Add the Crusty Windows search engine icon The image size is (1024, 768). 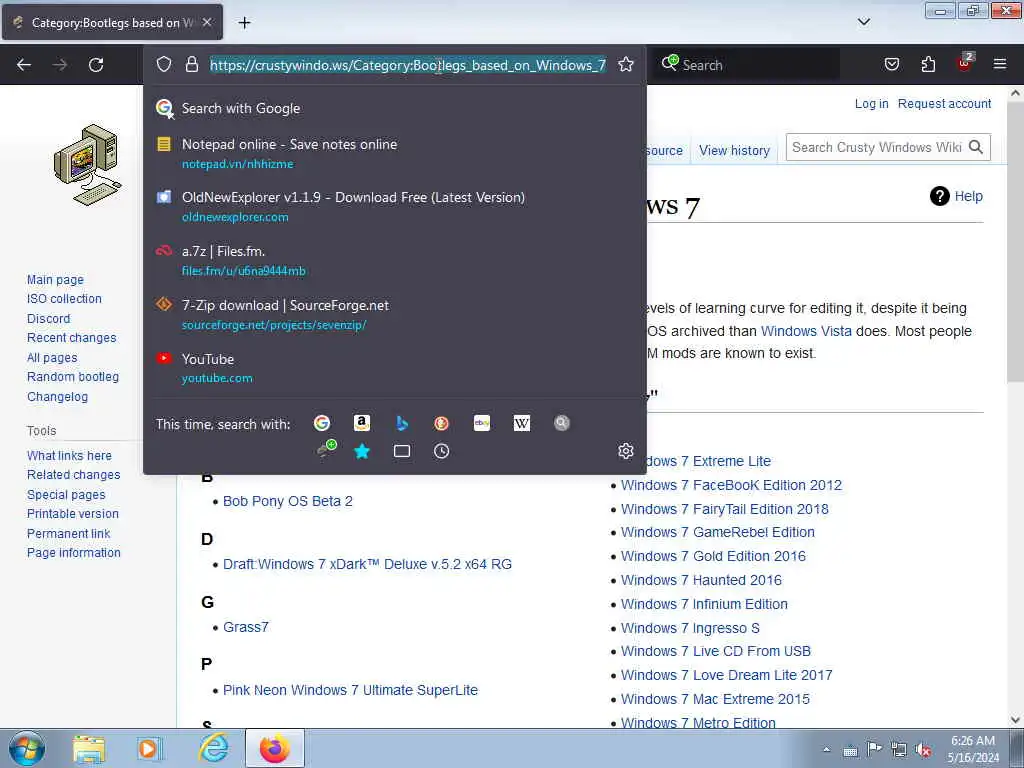[326, 449]
